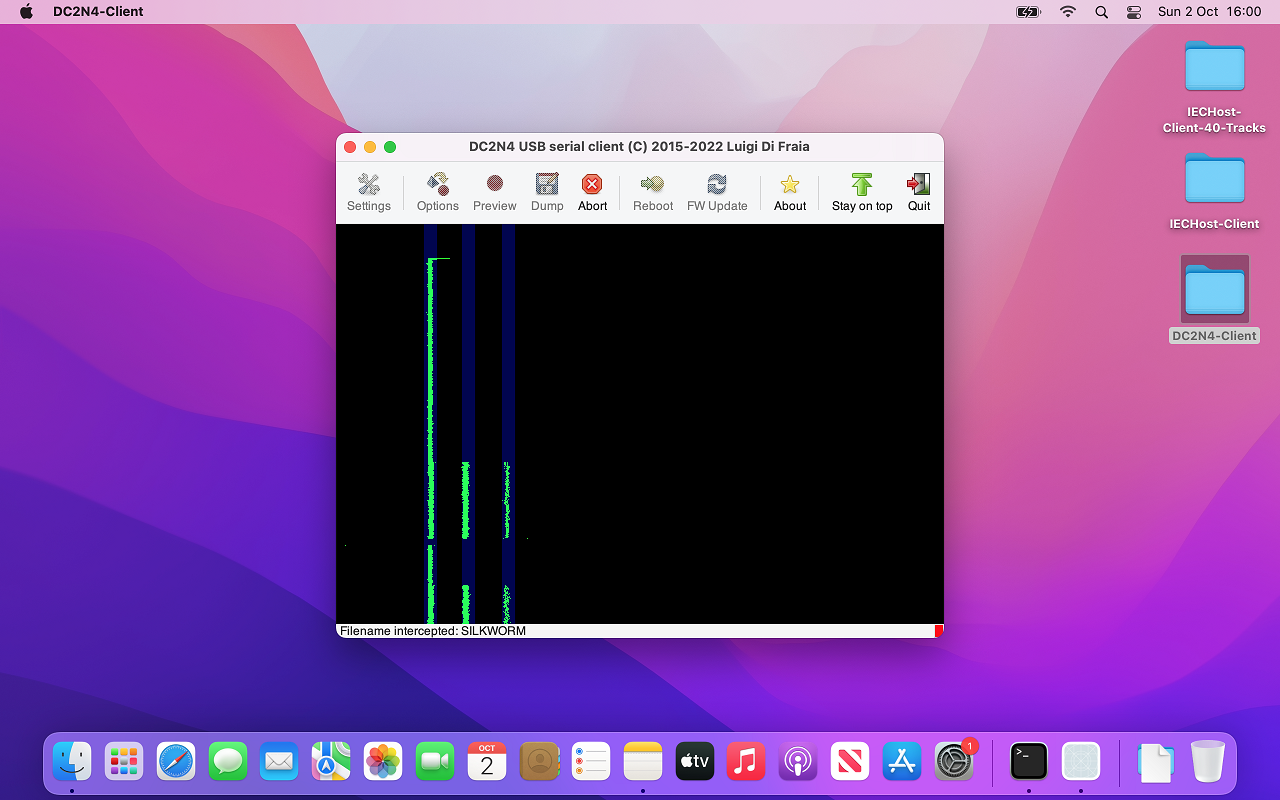Open DC2N4 client app in Dock
The image size is (1280, 800).
pos(1081,762)
